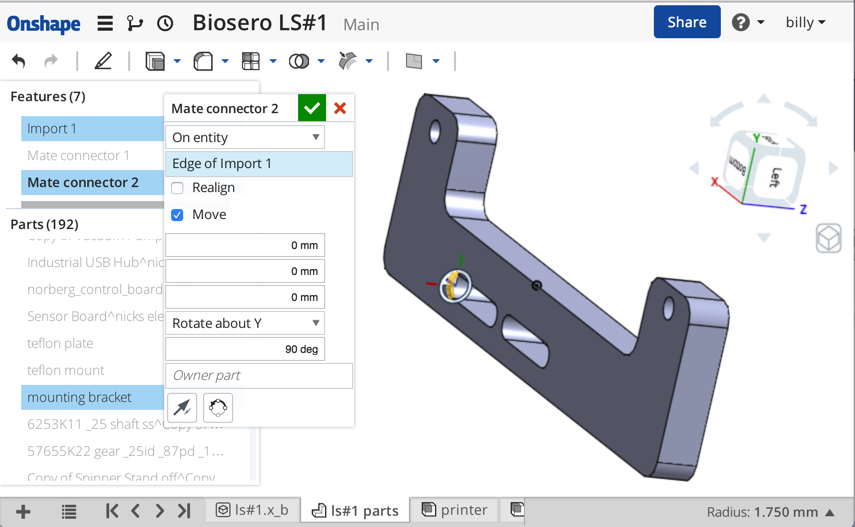Rotate view with left arrow beside cube
Viewport: 855px width, 527px height.
[694, 169]
